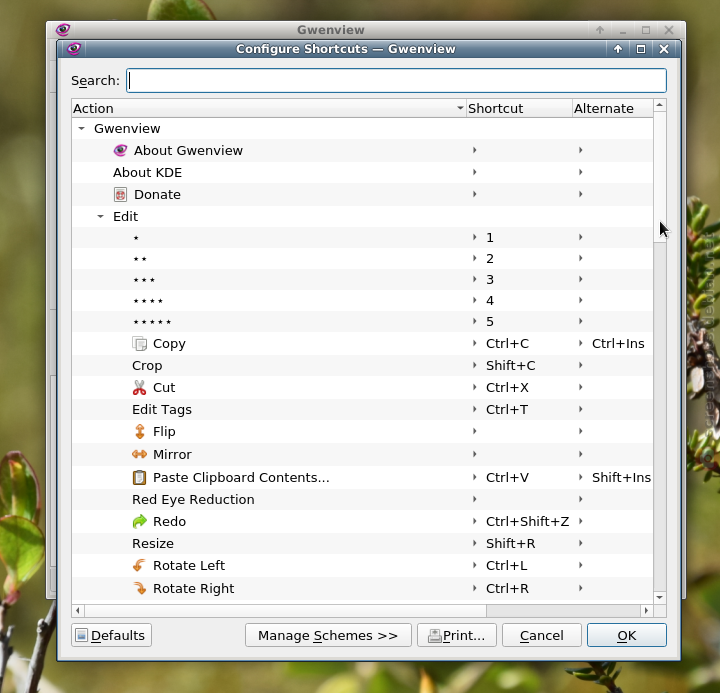Open the Action column sort arrow

460,108
